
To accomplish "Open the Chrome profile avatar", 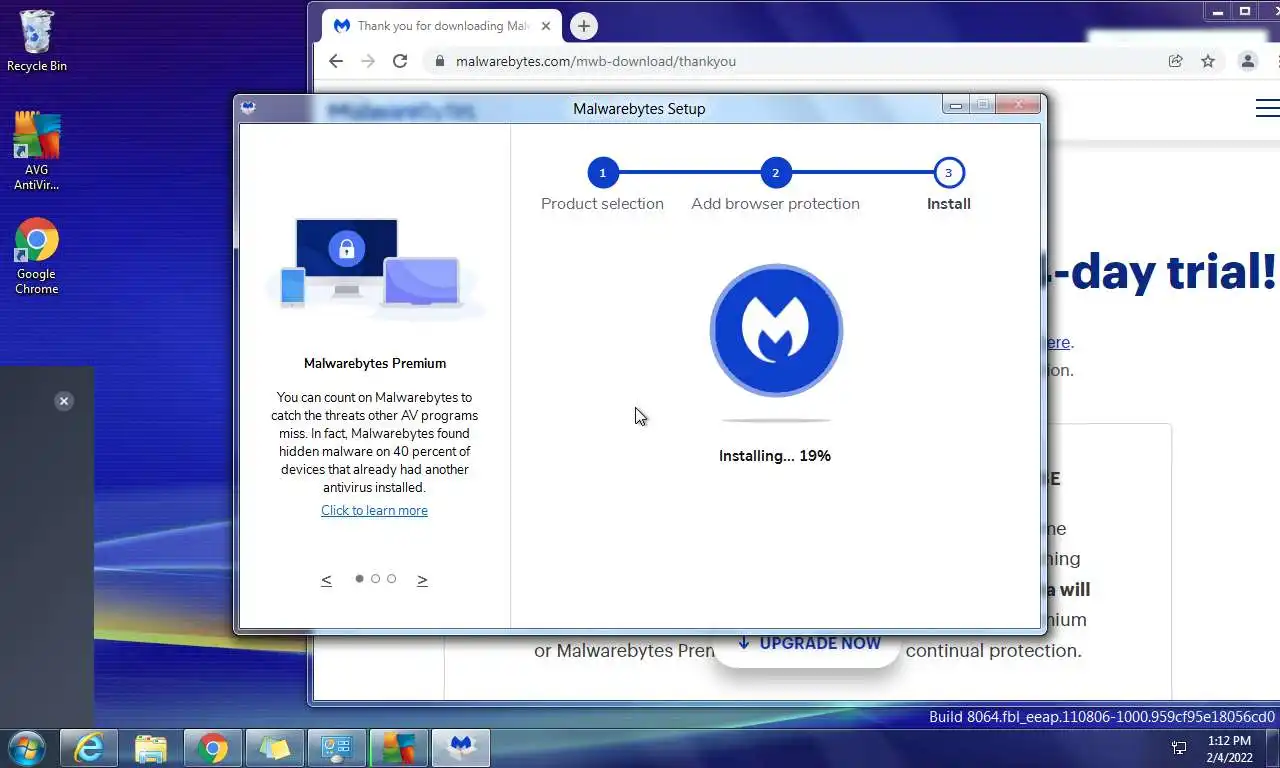I will (x=1248, y=61).
